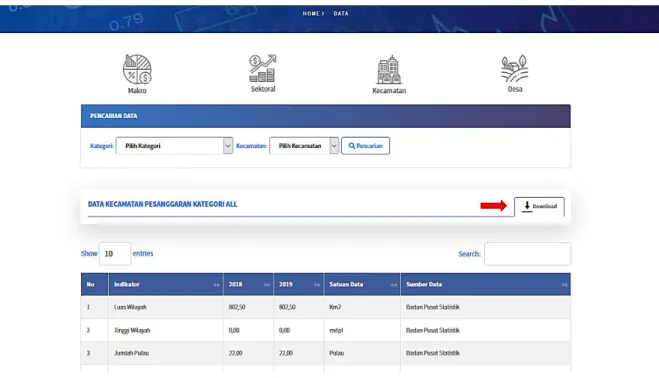Expand the Pilih Kecamatan dropdown

(x=304, y=146)
